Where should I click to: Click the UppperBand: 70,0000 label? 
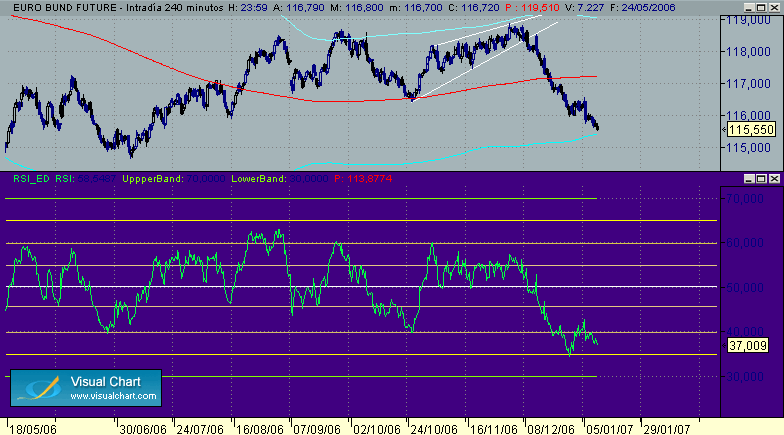pos(174,178)
